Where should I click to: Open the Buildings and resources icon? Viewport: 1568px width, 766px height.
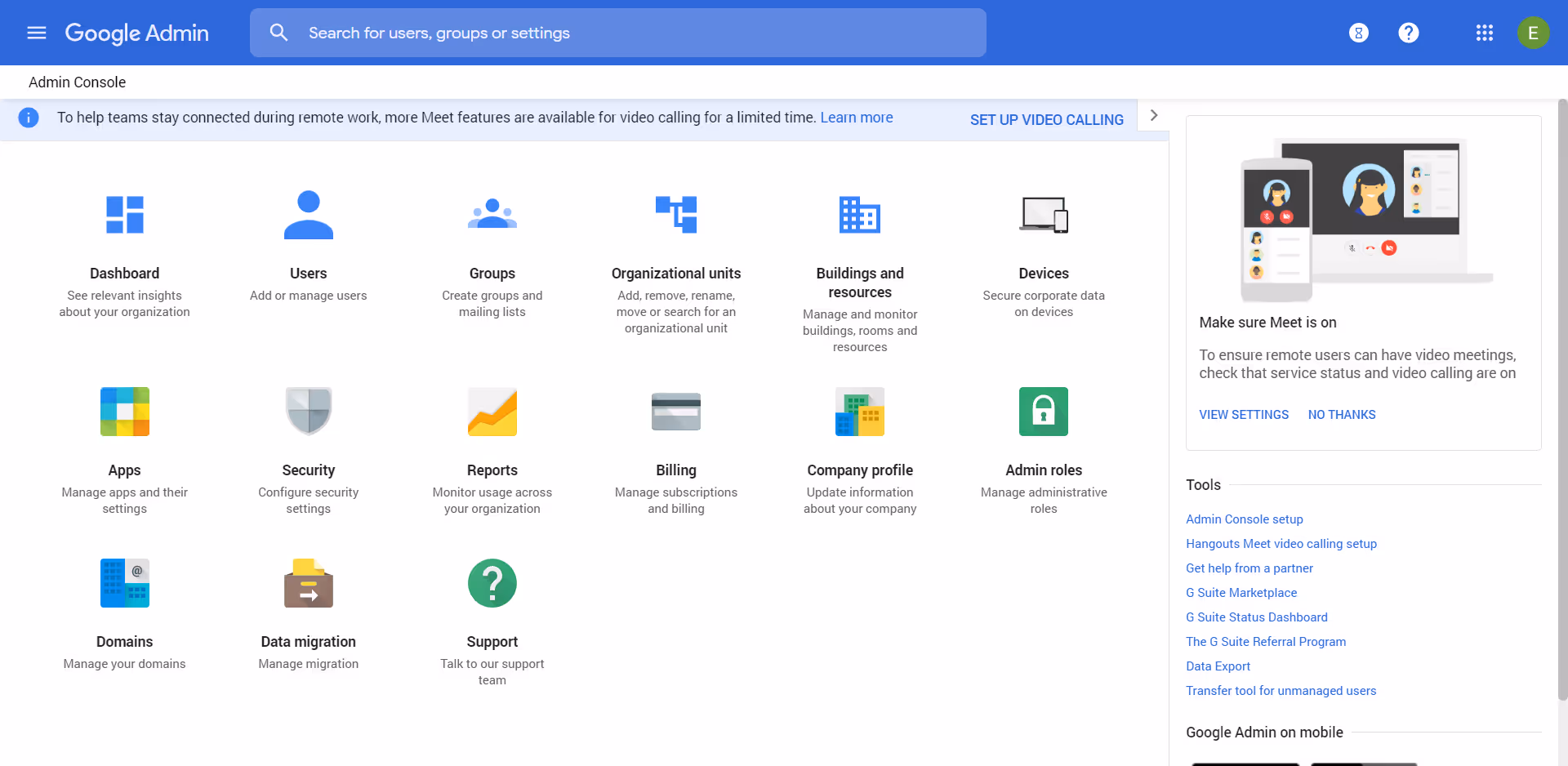[x=860, y=215]
